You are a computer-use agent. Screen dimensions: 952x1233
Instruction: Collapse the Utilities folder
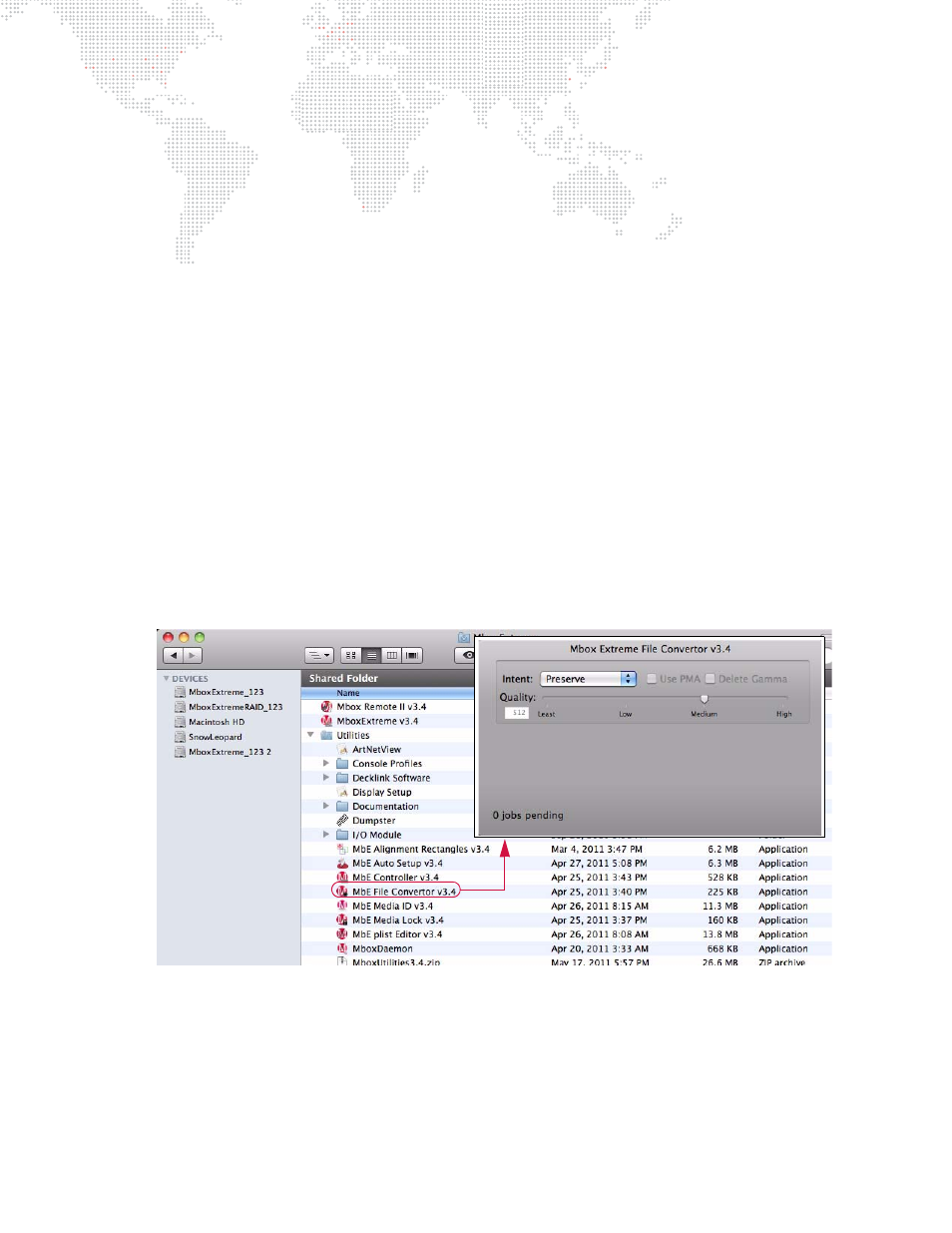[310, 735]
